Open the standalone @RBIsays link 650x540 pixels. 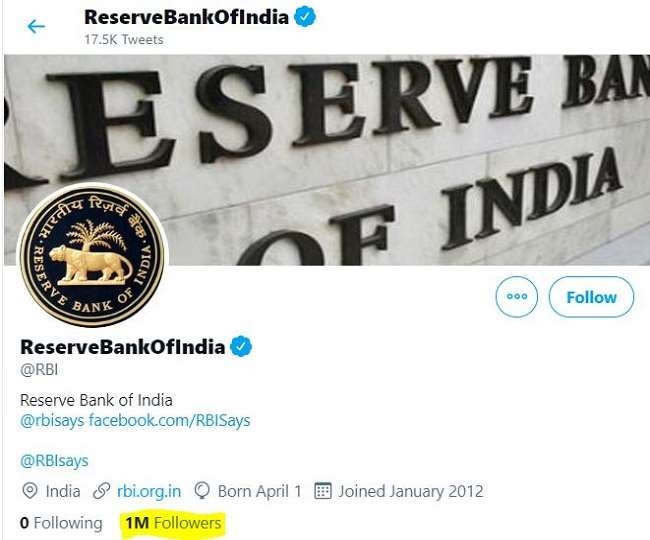[x=54, y=460]
